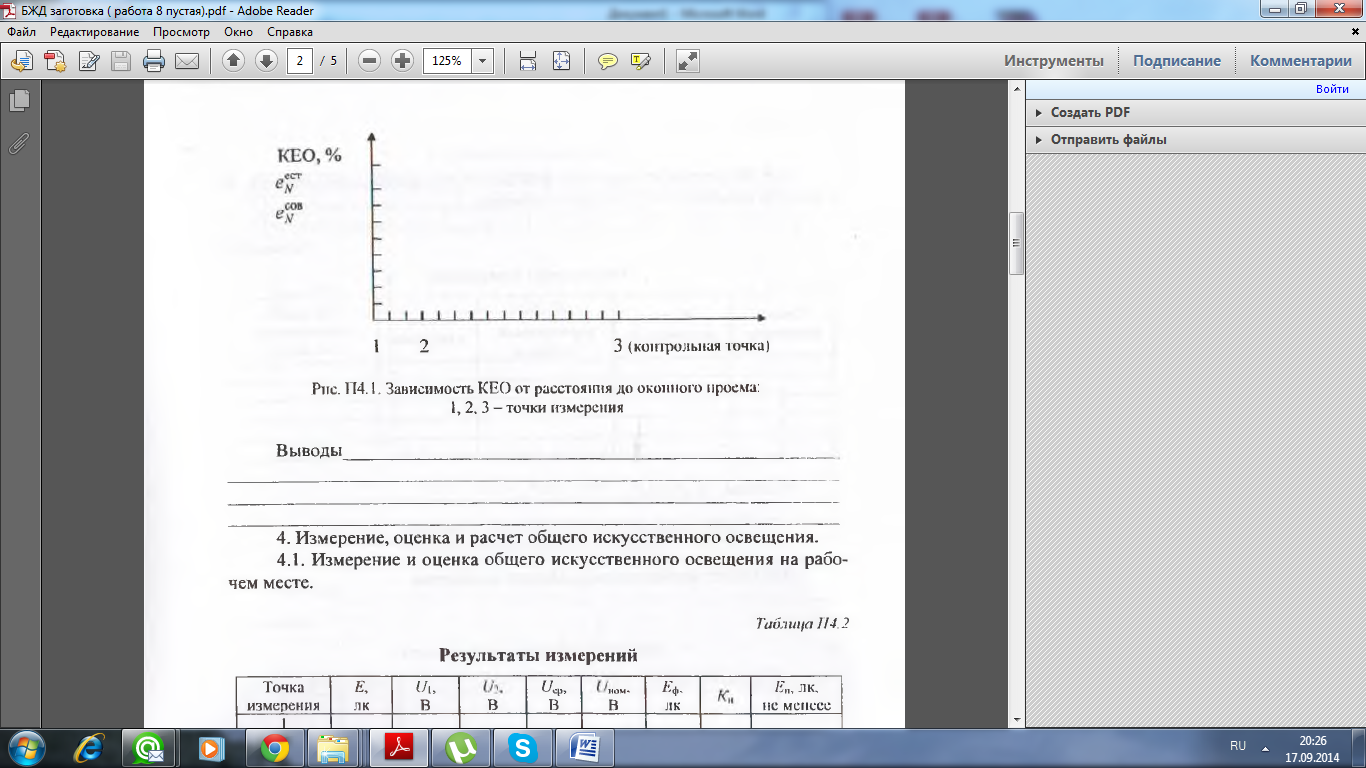Expand the Отправить файлы section
Viewport: 1366px width, 768px height.
1108,140
